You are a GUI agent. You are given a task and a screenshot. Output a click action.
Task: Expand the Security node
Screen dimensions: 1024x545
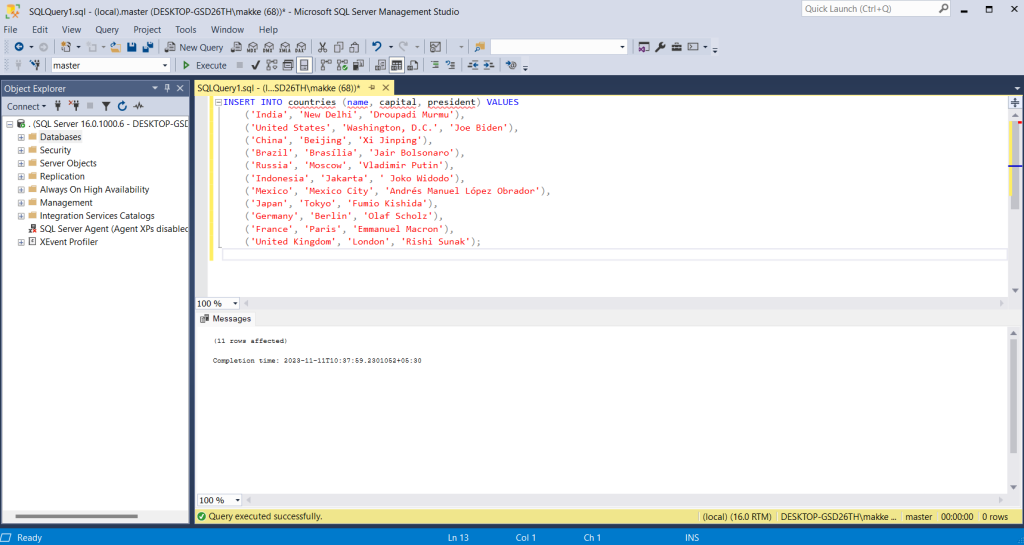(x=21, y=150)
